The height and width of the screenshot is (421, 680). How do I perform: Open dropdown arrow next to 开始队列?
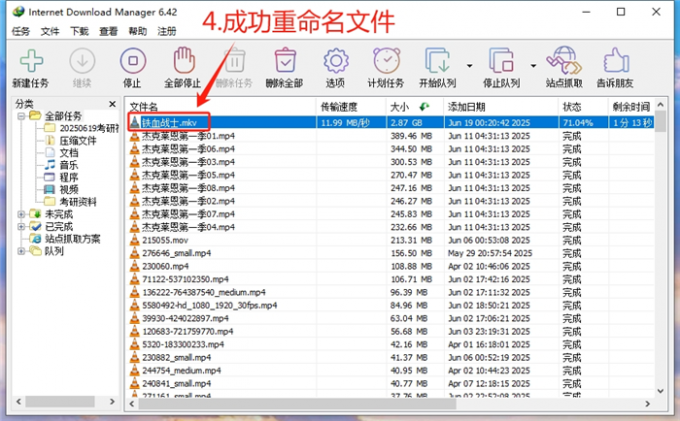coord(469,66)
